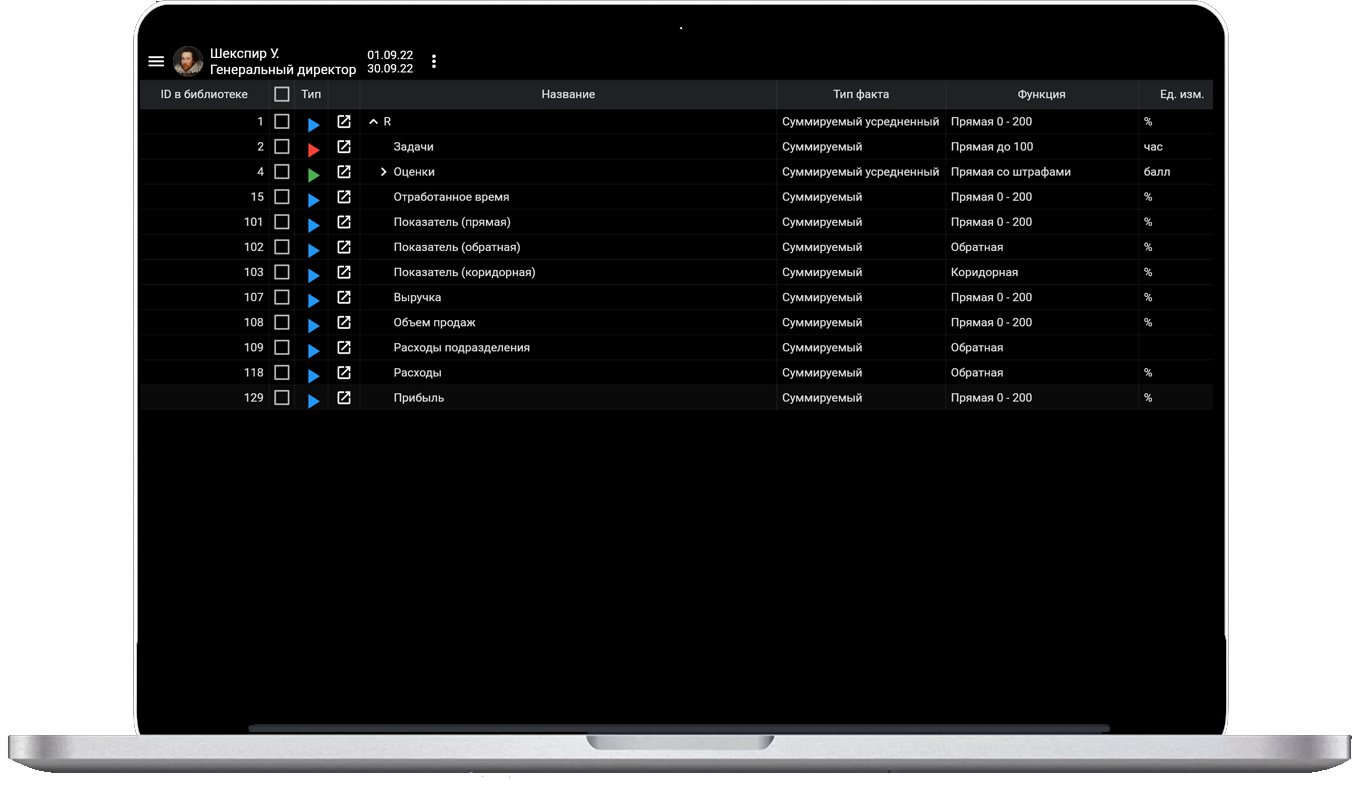
Task: Select the Показатель (коридорная) row name
Action: coord(464,272)
